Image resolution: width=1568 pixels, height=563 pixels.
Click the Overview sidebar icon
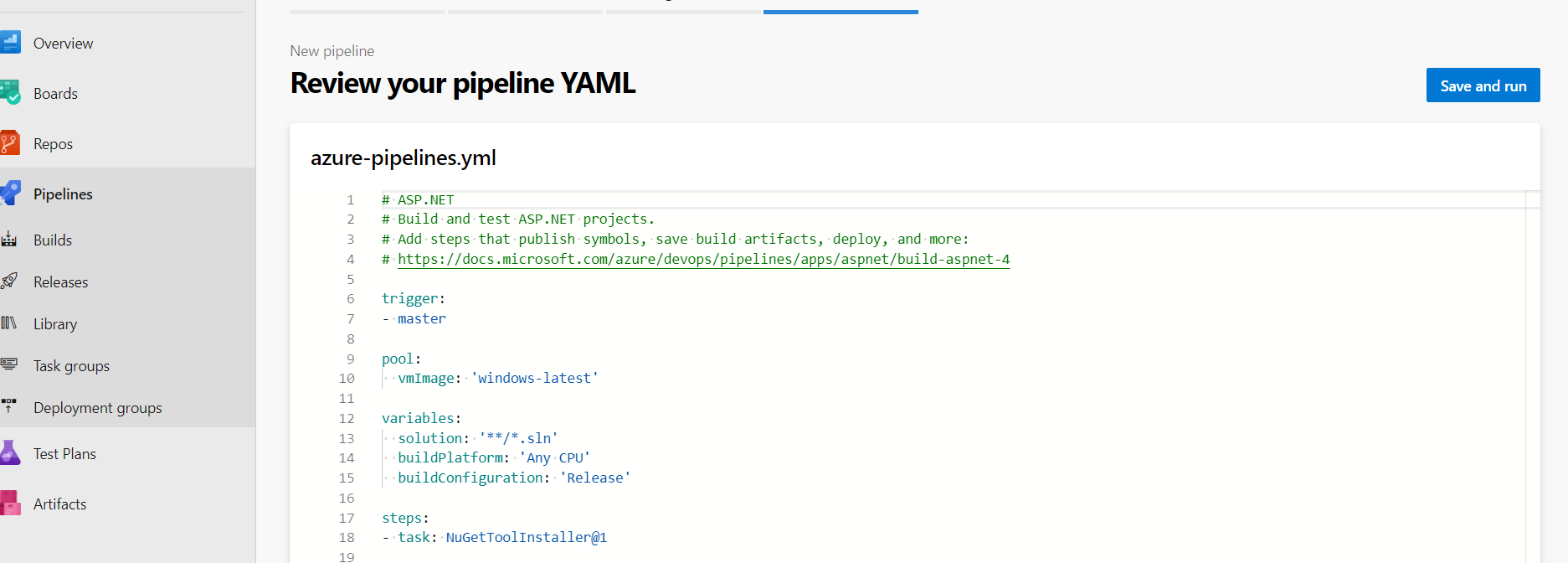[x=10, y=43]
